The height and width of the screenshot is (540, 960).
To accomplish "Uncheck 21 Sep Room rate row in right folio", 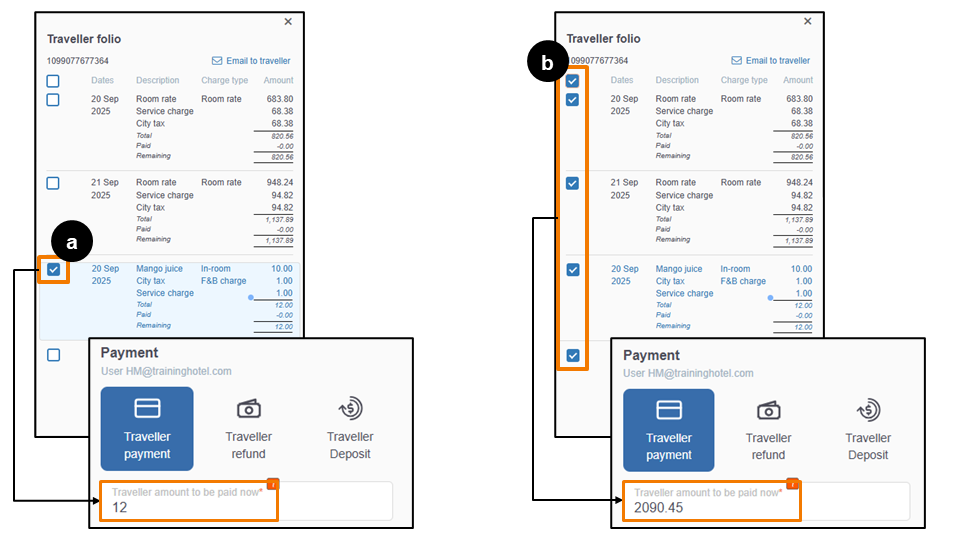I will pyautogui.click(x=572, y=183).
